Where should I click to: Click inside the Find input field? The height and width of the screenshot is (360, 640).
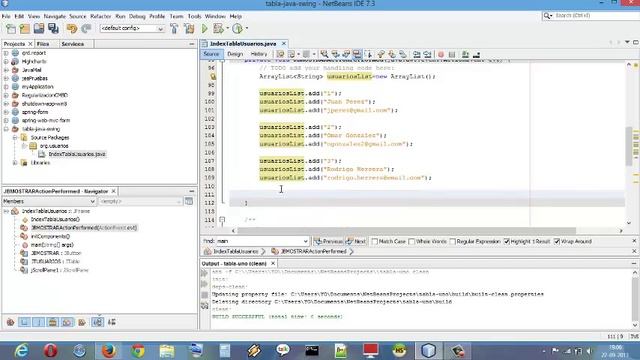click(259, 241)
